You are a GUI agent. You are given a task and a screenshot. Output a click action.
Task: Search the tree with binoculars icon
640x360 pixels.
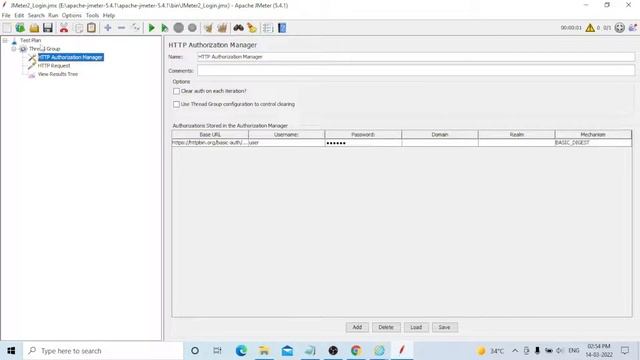coord(238,28)
